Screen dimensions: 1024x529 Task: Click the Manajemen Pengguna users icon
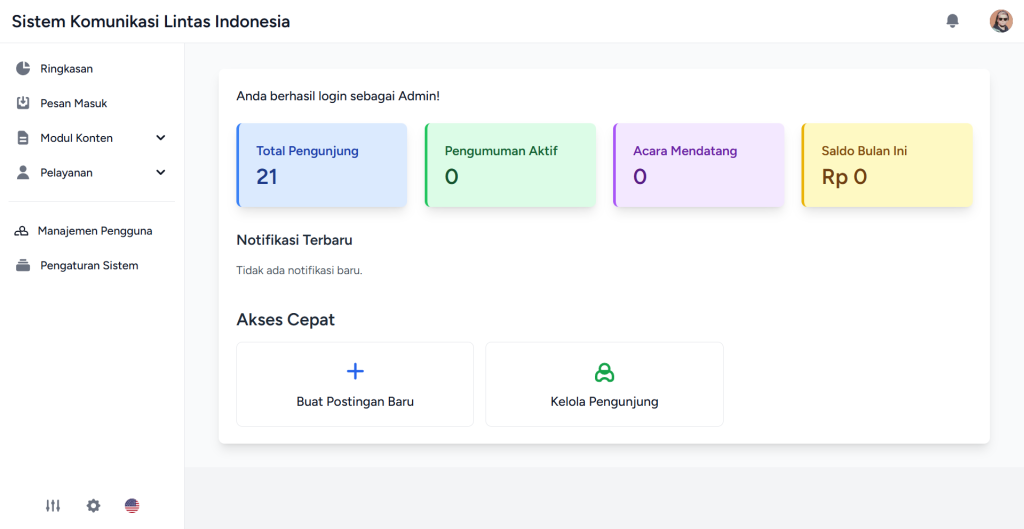tap(22, 231)
